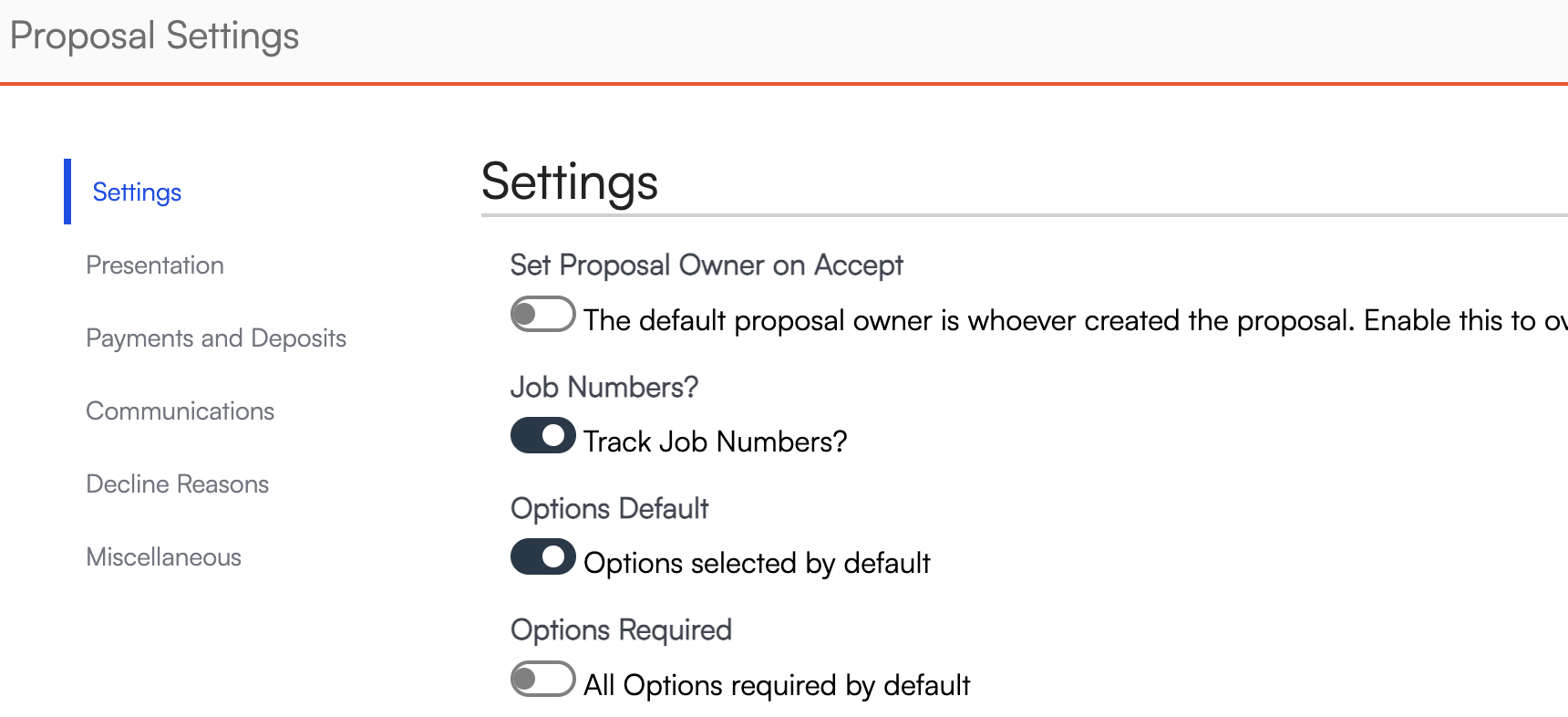Screen dimensions: 1568x717
Task: Go to the Communications section
Action: [x=180, y=411]
